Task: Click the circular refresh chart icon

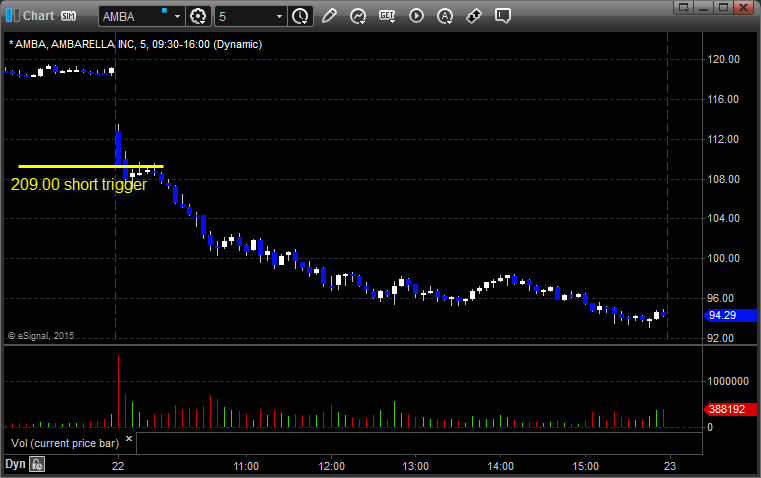Action: [357, 16]
